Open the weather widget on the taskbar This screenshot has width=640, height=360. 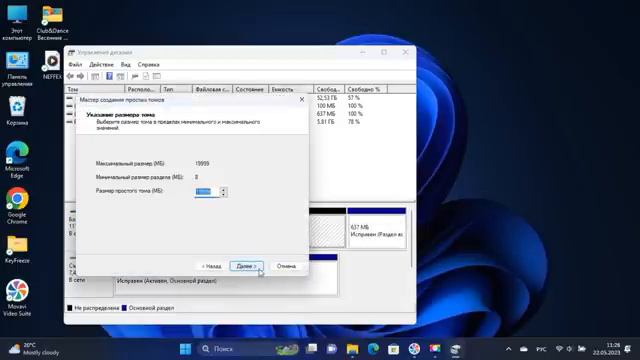[34, 349]
